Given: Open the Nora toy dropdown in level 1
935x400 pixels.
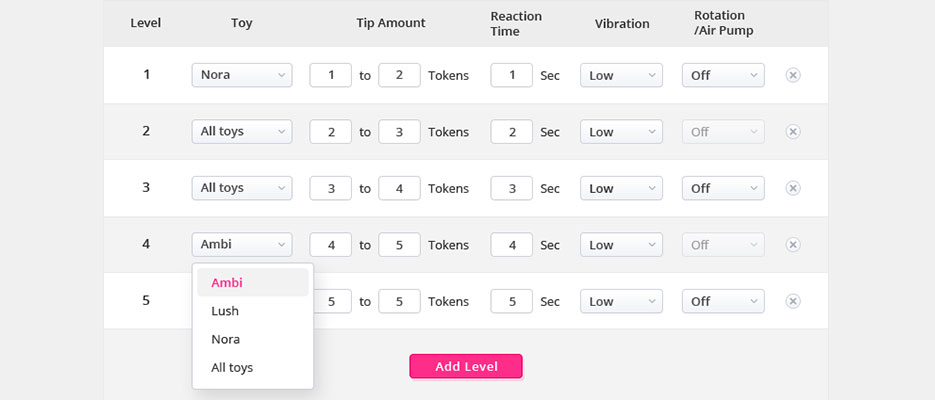Looking at the screenshot, I should [x=242, y=75].
